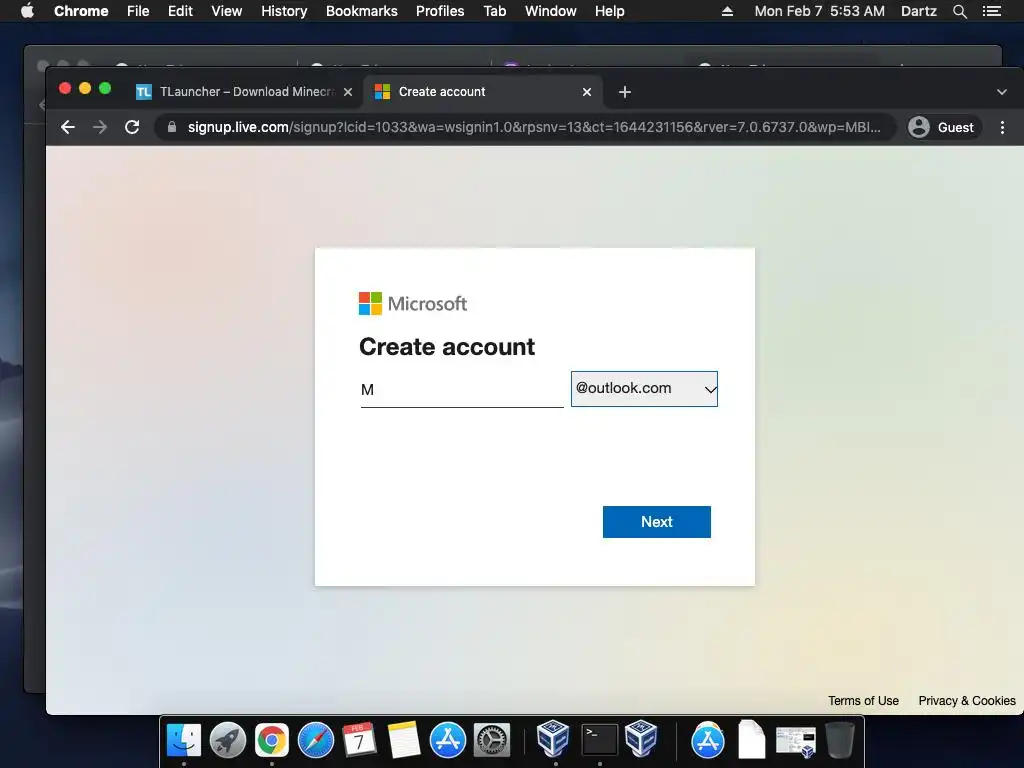The image size is (1024, 768).
Task: Open the File menu
Action: click(x=138, y=11)
